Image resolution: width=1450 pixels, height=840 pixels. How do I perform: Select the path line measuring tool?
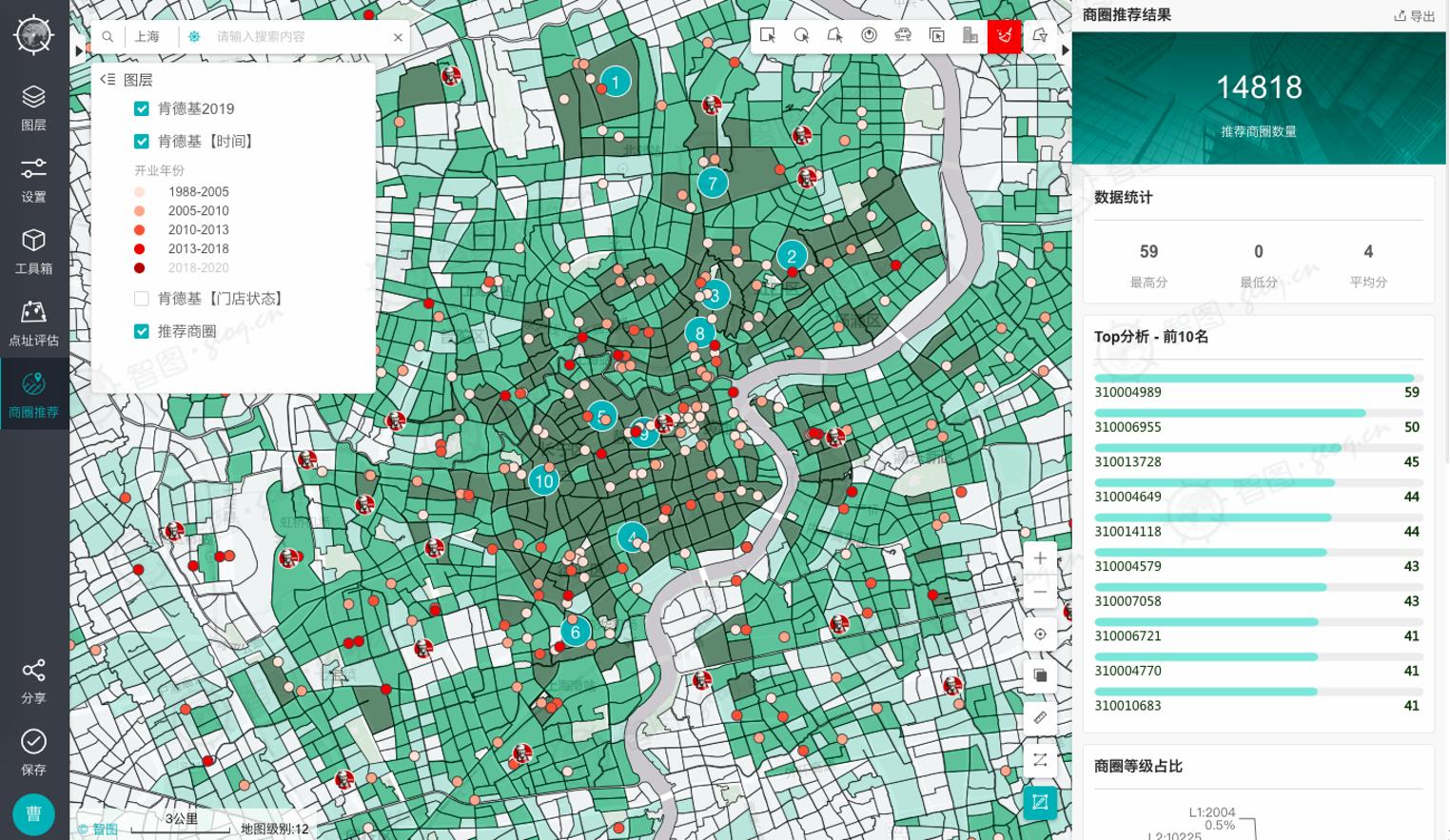1040,760
